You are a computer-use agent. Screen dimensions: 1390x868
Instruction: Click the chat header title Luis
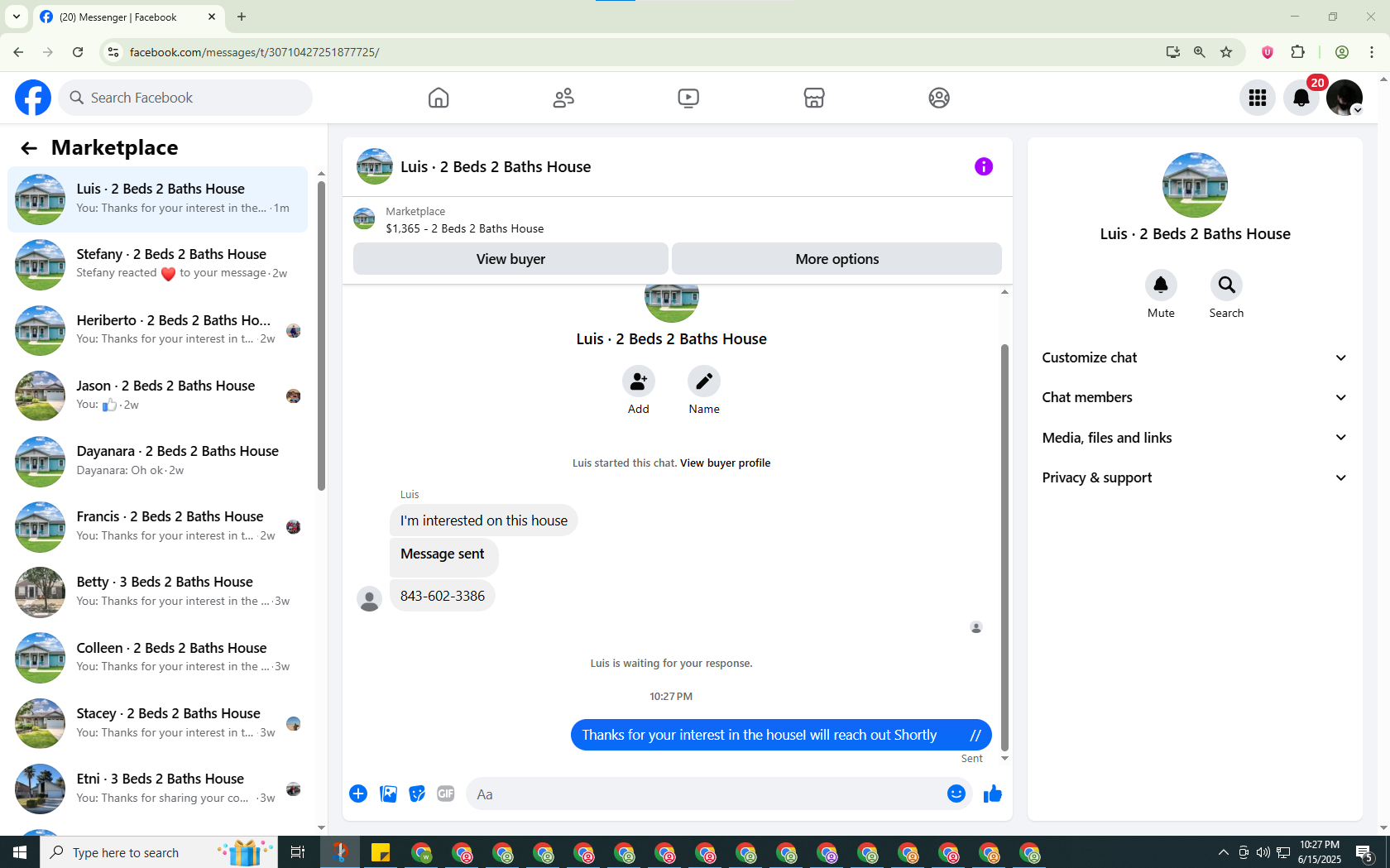496,167
